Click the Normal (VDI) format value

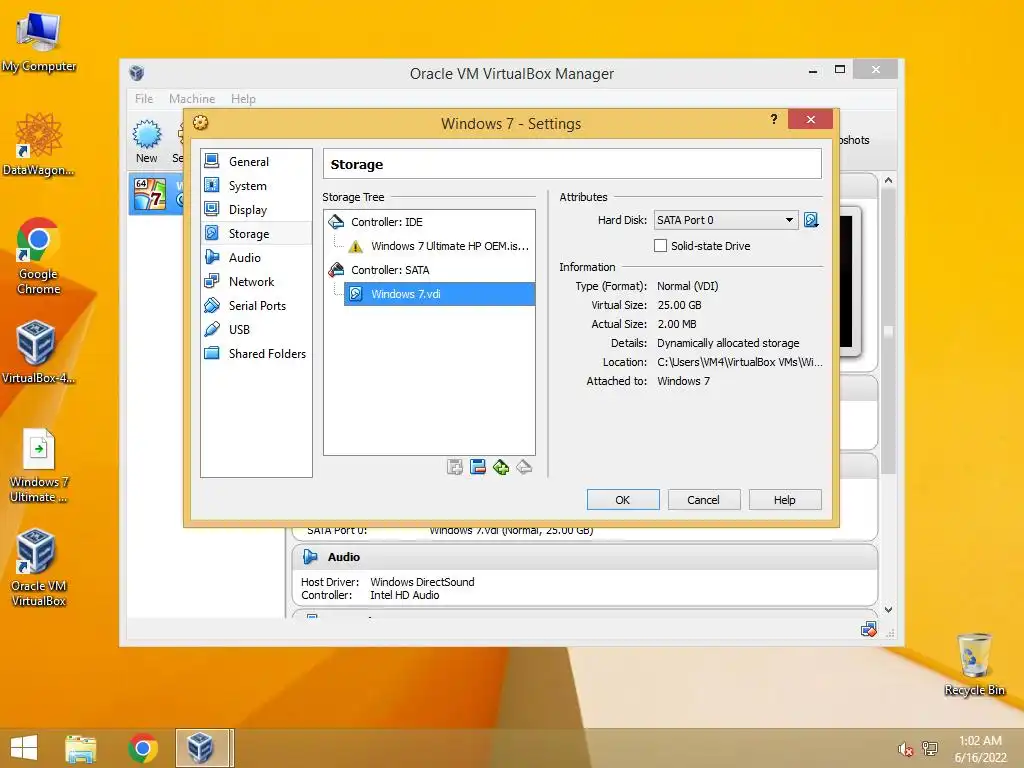[x=688, y=286]
